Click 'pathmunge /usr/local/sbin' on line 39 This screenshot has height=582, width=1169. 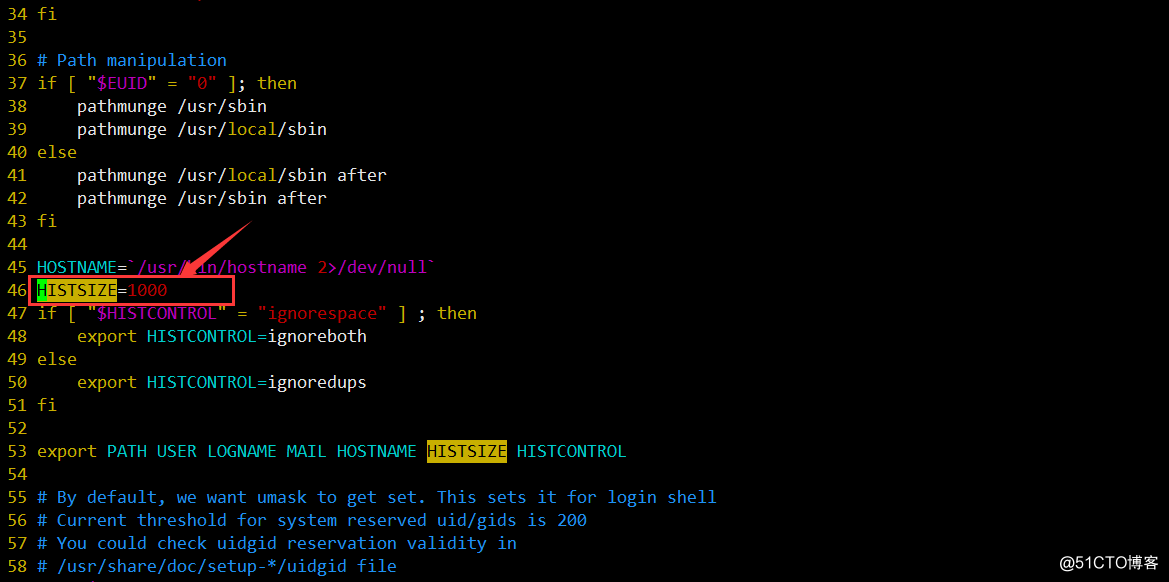point(202,129)
